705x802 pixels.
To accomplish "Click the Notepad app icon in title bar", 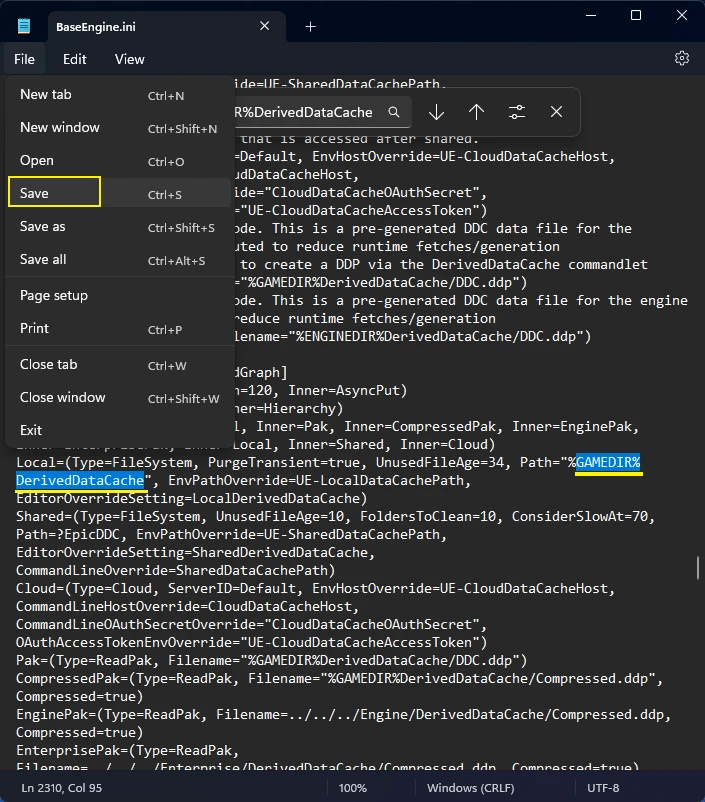I will (24, 26).
